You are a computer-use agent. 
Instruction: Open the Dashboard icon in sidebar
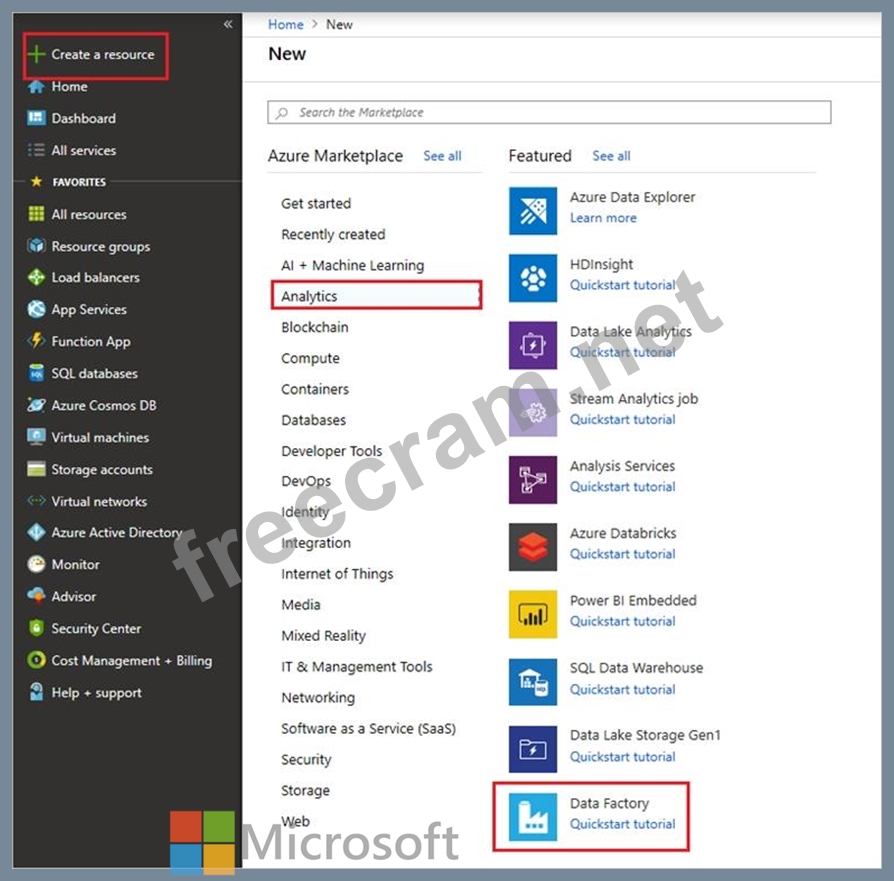36,117
